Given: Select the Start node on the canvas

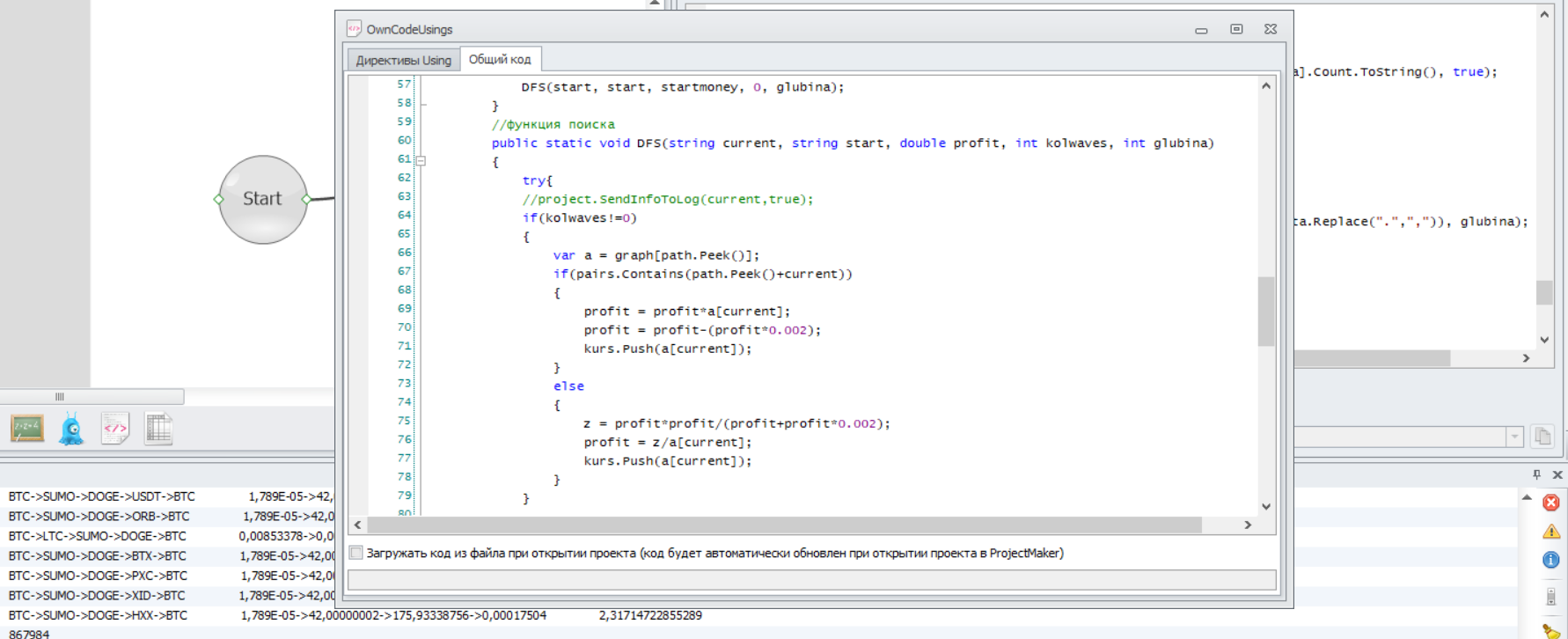Looking at the screenshot, I should 262,200.
